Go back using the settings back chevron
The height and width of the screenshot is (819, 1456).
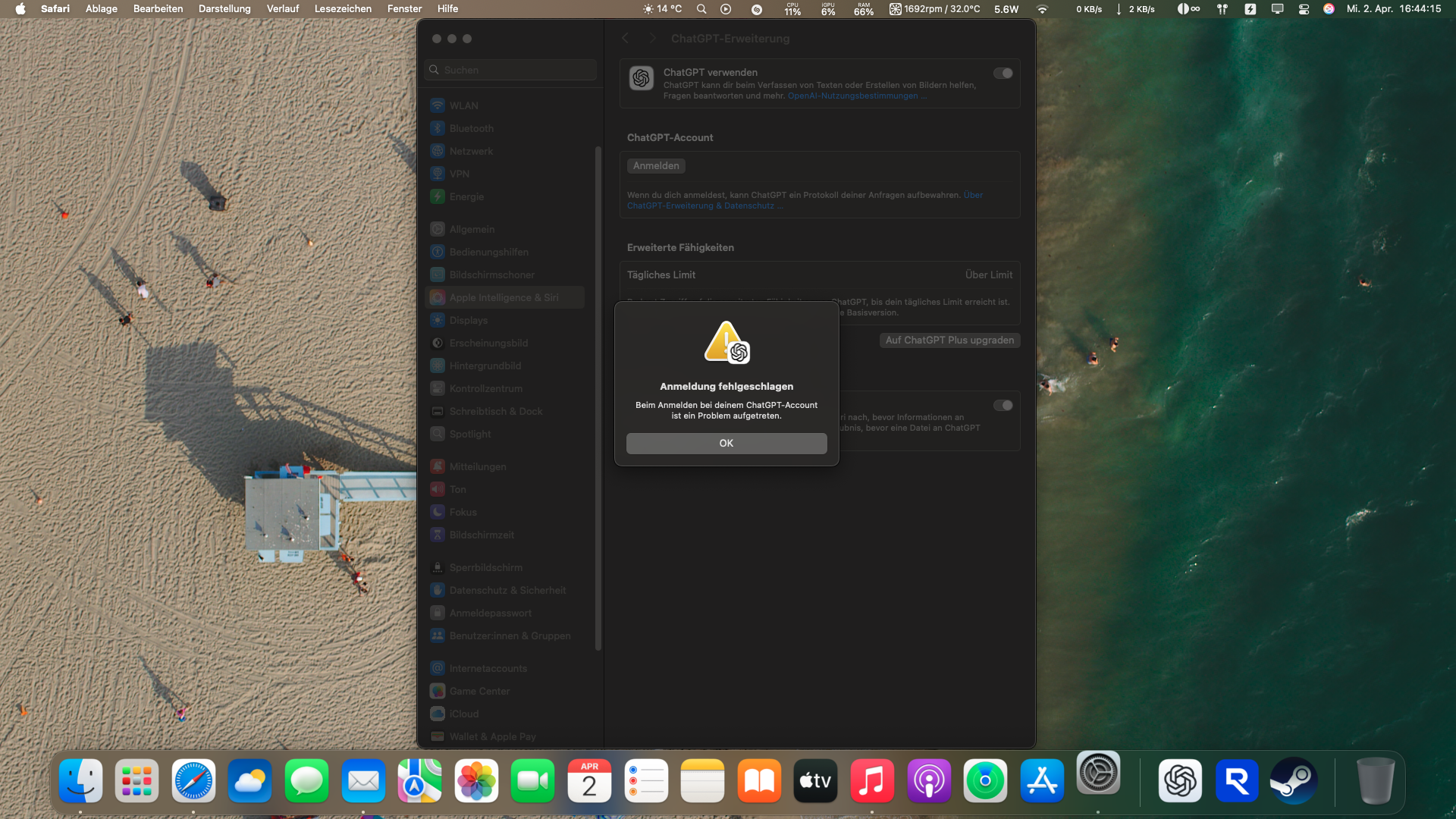626,39
